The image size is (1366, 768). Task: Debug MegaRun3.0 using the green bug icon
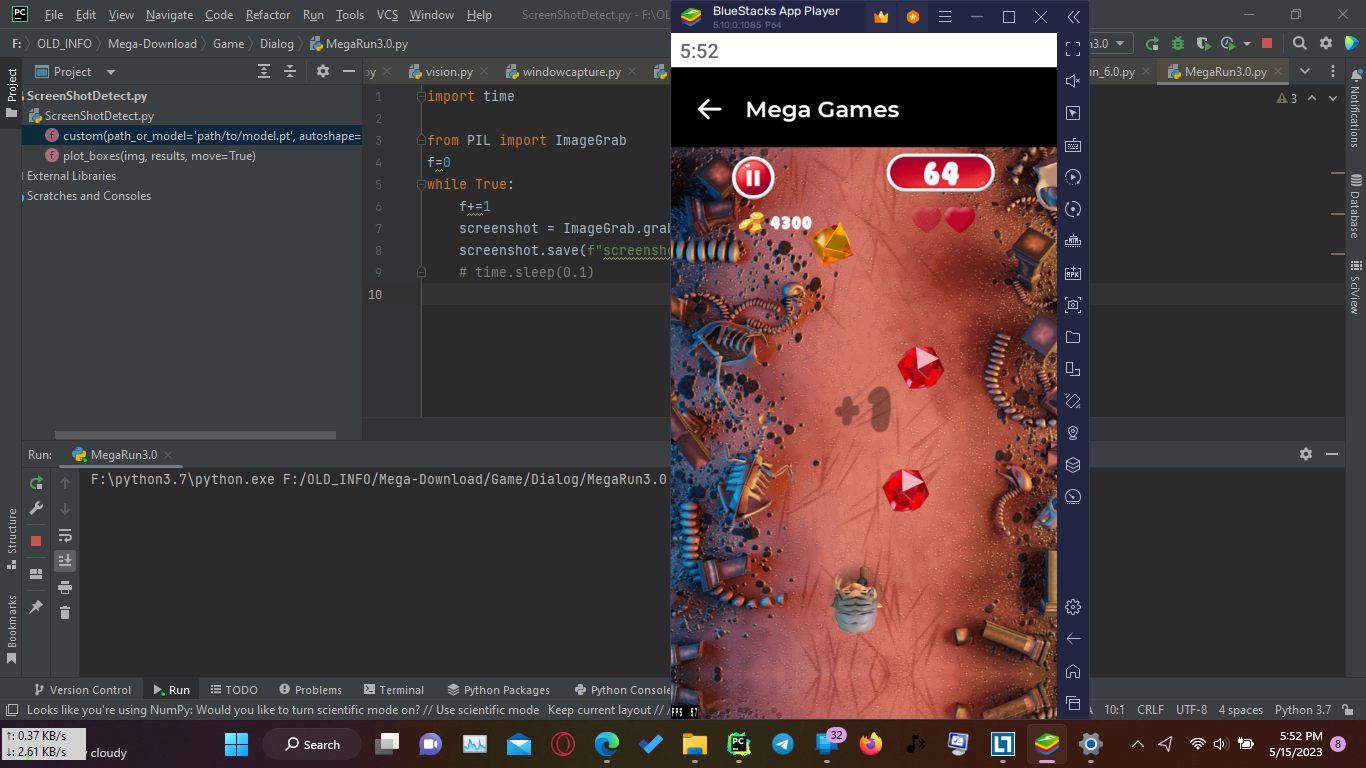point(1178,43)
